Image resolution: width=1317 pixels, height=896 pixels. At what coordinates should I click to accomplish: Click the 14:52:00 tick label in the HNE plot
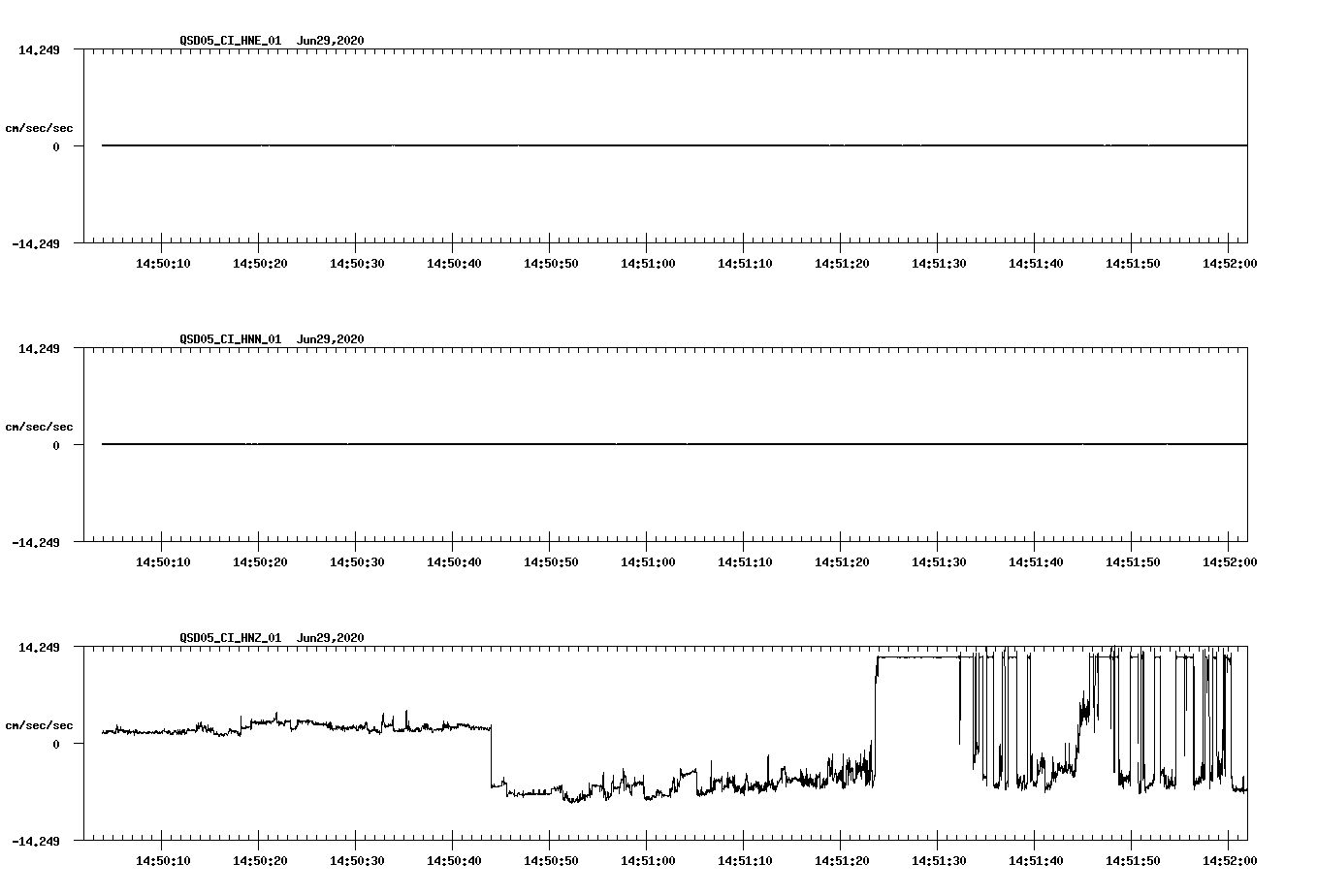(x=1230, y=264)
